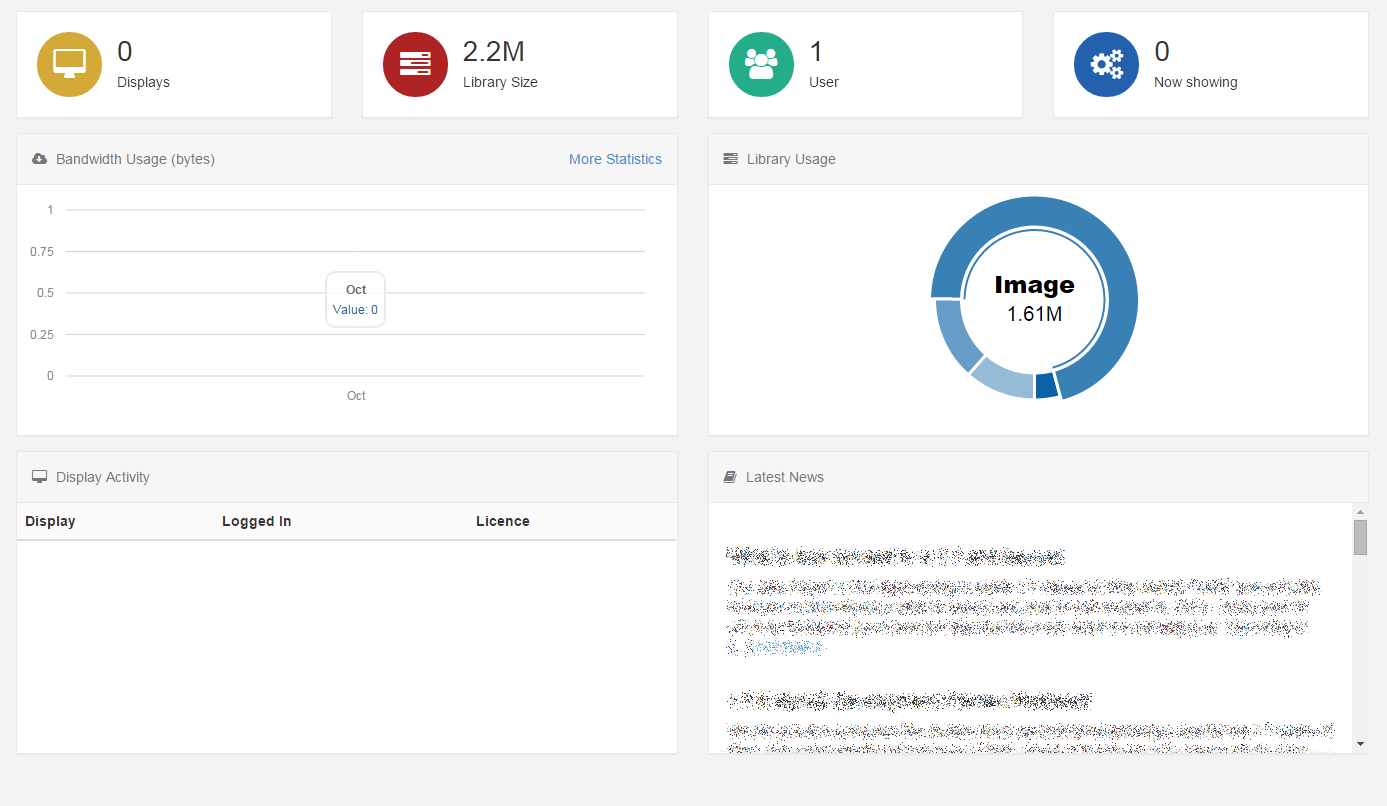The image size is (1387, 806).
Task: Click the Image label inside the donut chart
Action: 1034,285
